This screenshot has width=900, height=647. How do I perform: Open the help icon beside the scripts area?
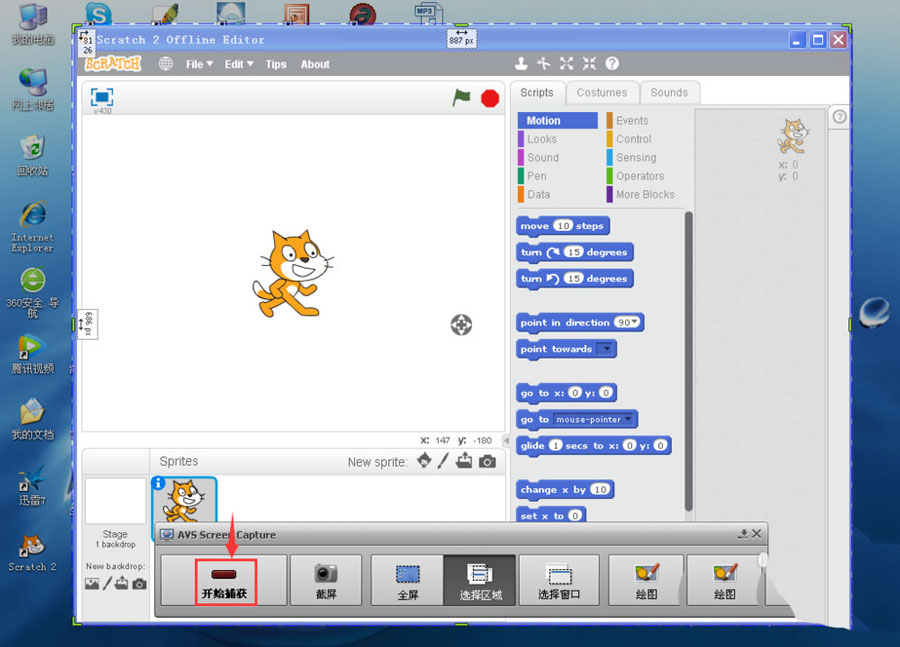(839, 117)
